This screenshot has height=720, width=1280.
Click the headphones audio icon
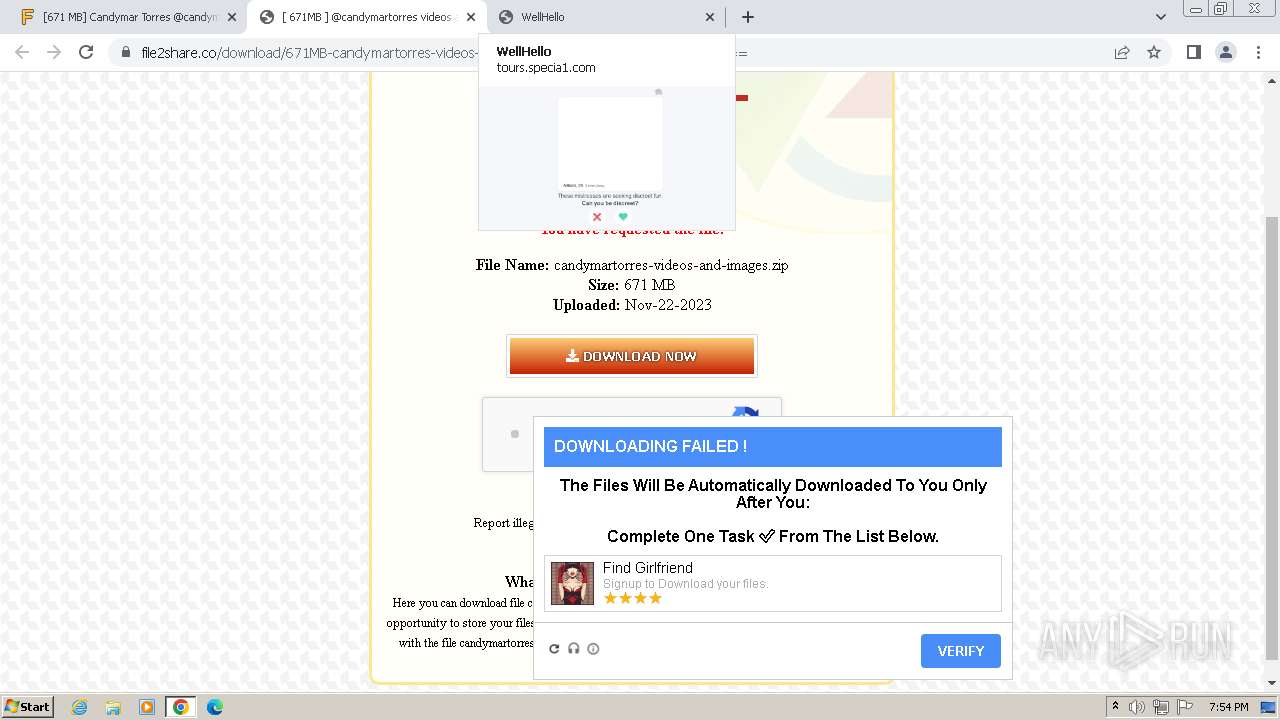574,649
